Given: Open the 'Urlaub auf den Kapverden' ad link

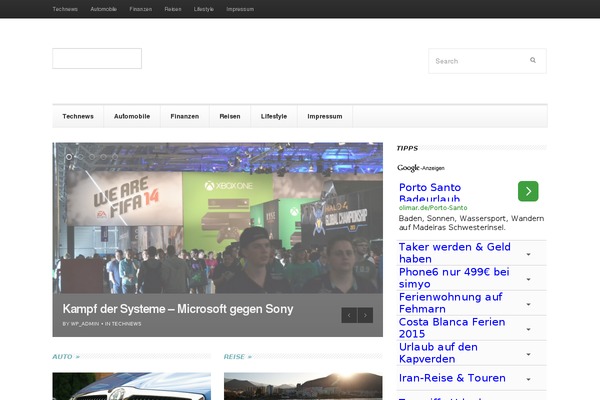Looking at the screenshot, I should [x=438, y=353].
